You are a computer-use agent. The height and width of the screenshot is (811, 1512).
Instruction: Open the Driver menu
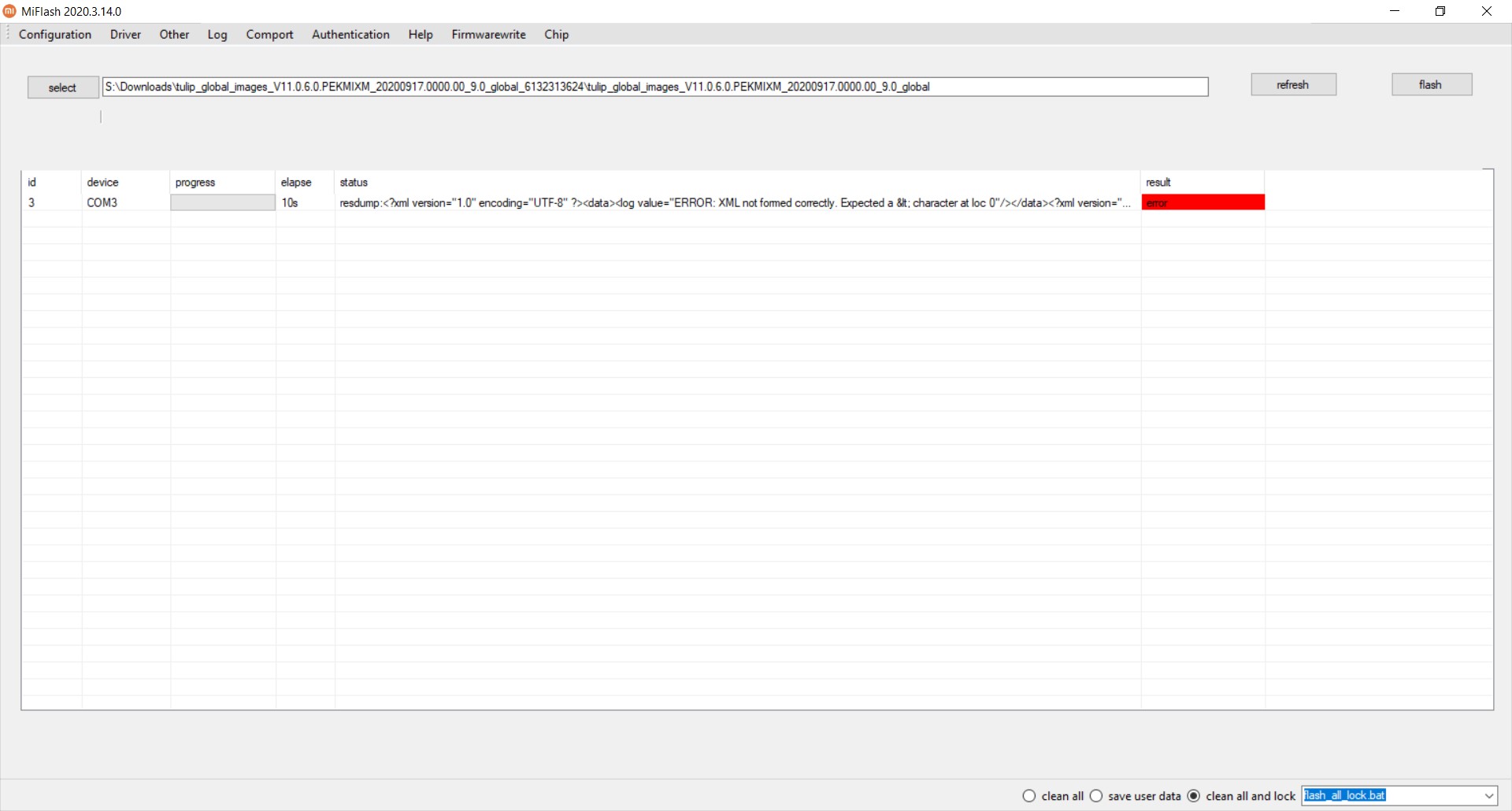coord(126,35)
